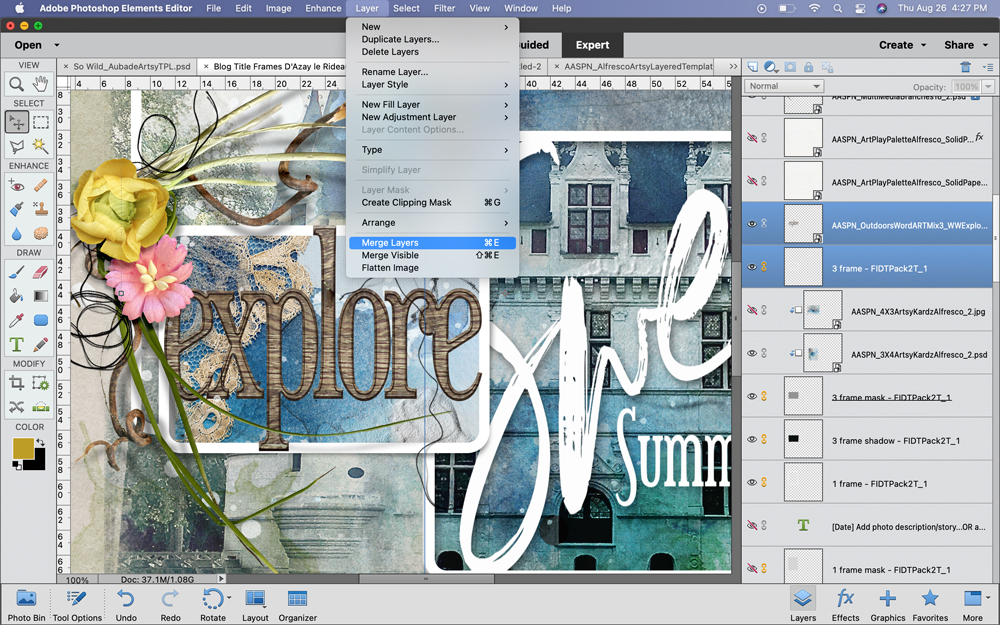Delete layer trash icon
1000x625 pixels.
966,67
